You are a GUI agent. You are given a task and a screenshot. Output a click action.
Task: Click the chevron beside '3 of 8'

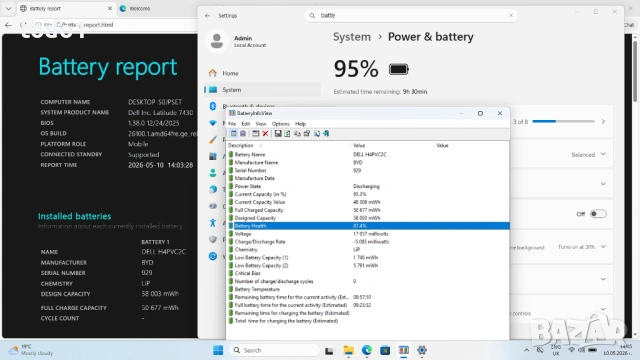coord(603,122)
